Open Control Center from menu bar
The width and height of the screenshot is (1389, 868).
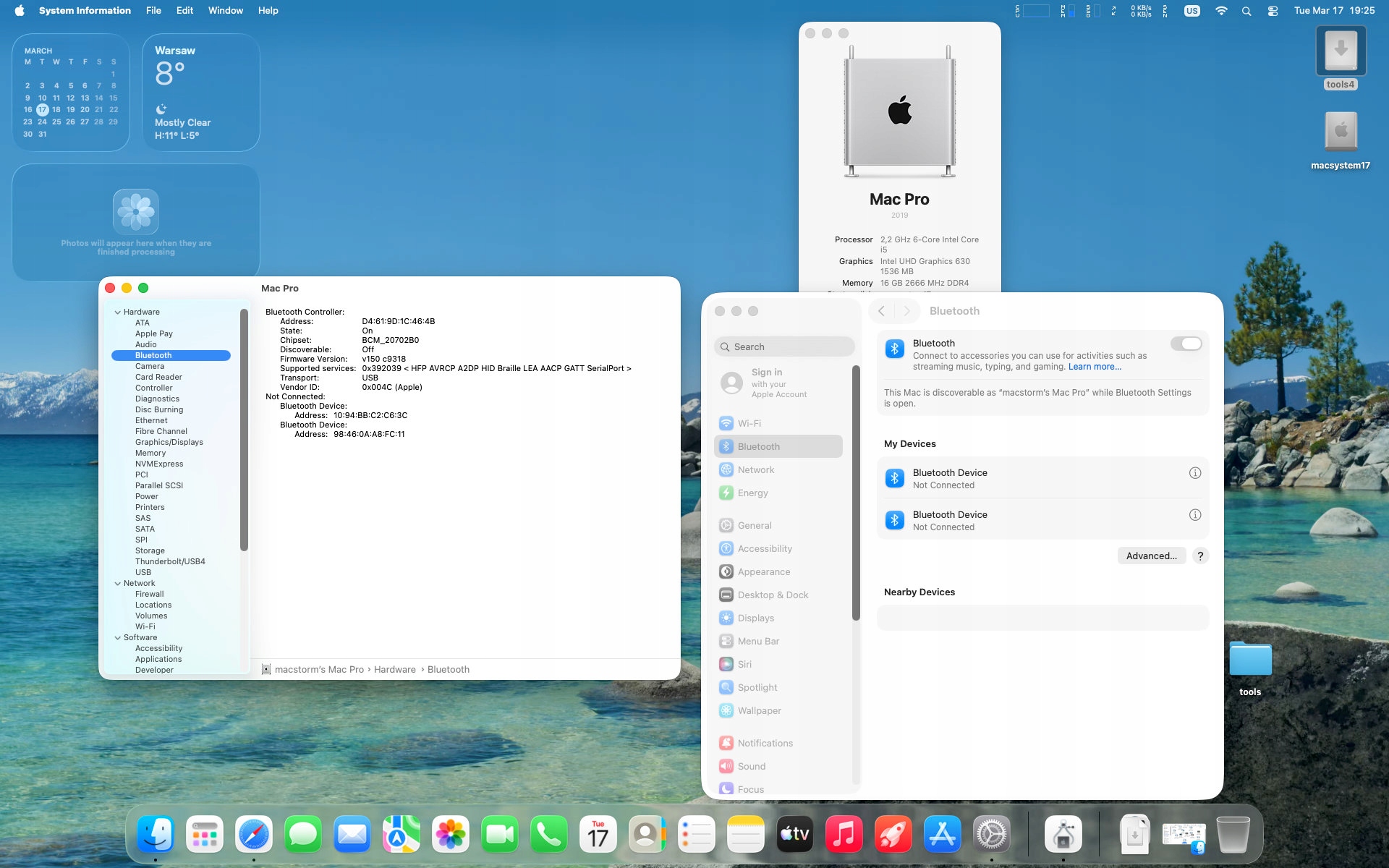(x=1273, y=11)
